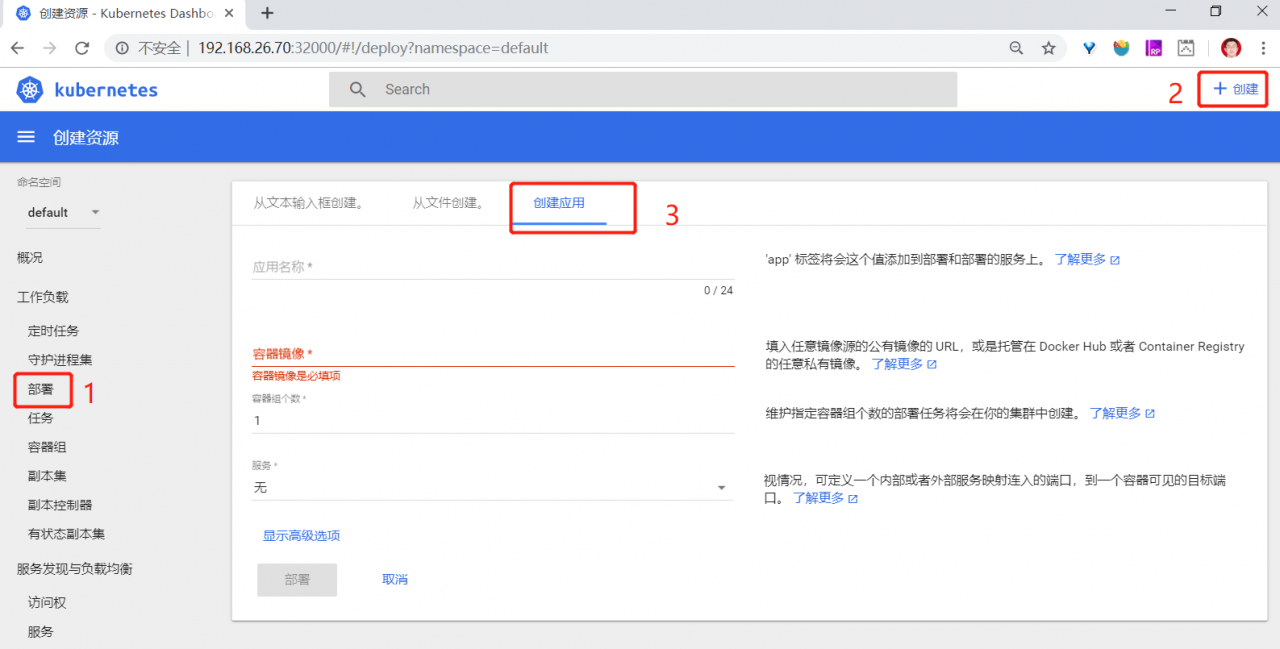Open 服务发现与负载均衡 in the sidebar
The height and width of the screenshot is (649, 1280).
coord(75,569)
